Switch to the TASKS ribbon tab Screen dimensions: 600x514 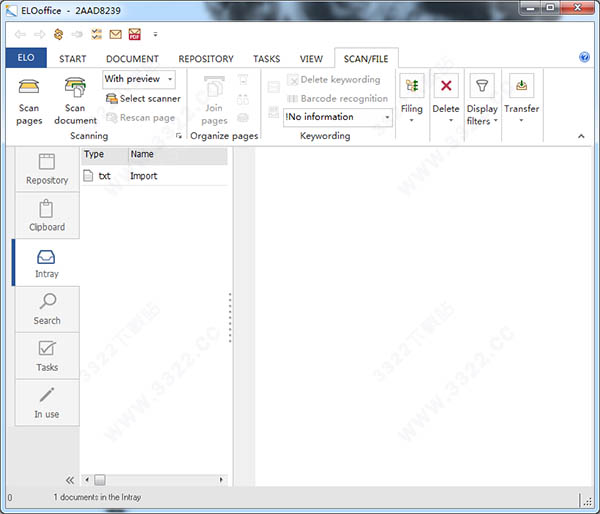266,59
